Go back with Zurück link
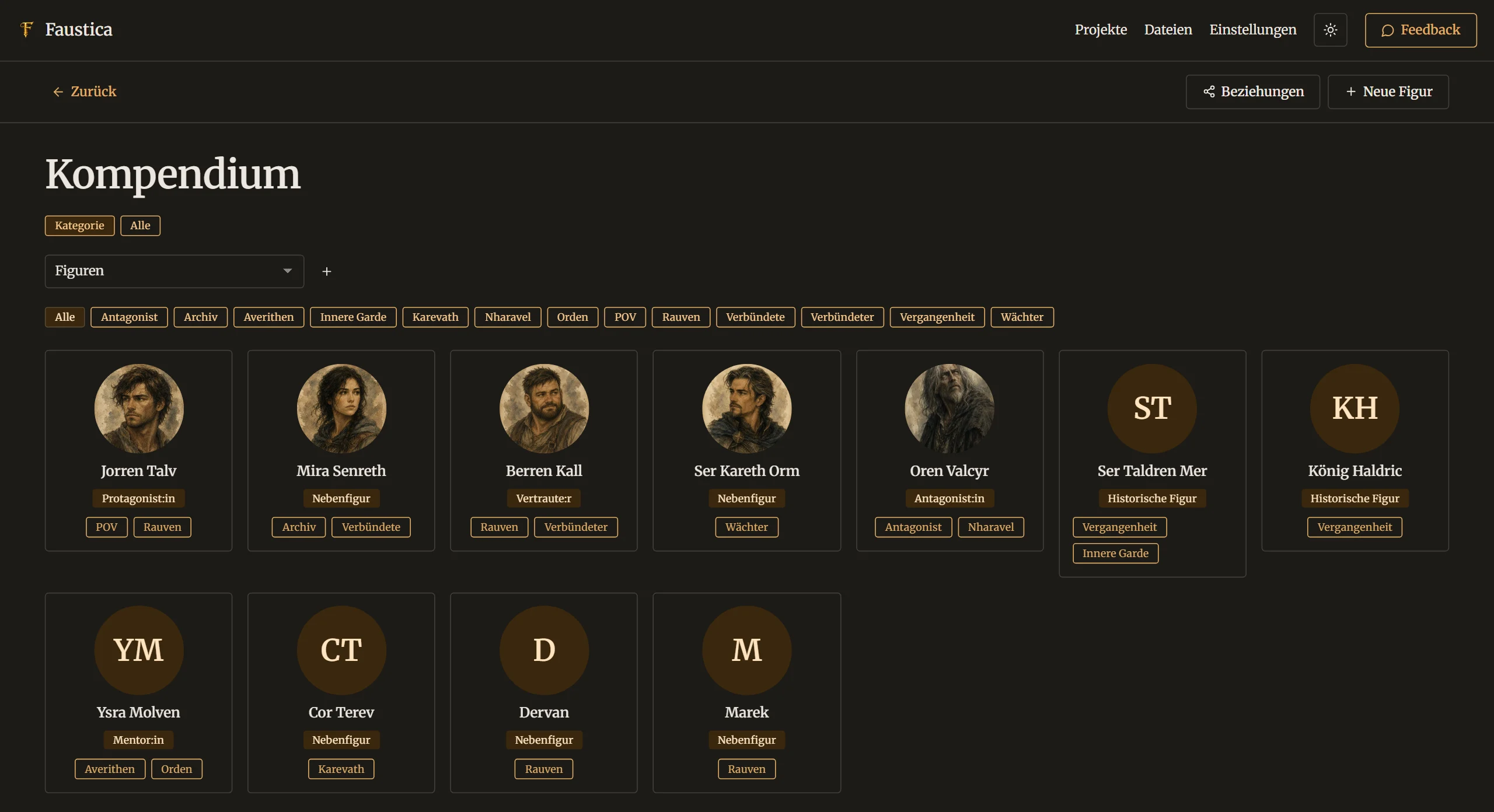 tap(85, 92)
